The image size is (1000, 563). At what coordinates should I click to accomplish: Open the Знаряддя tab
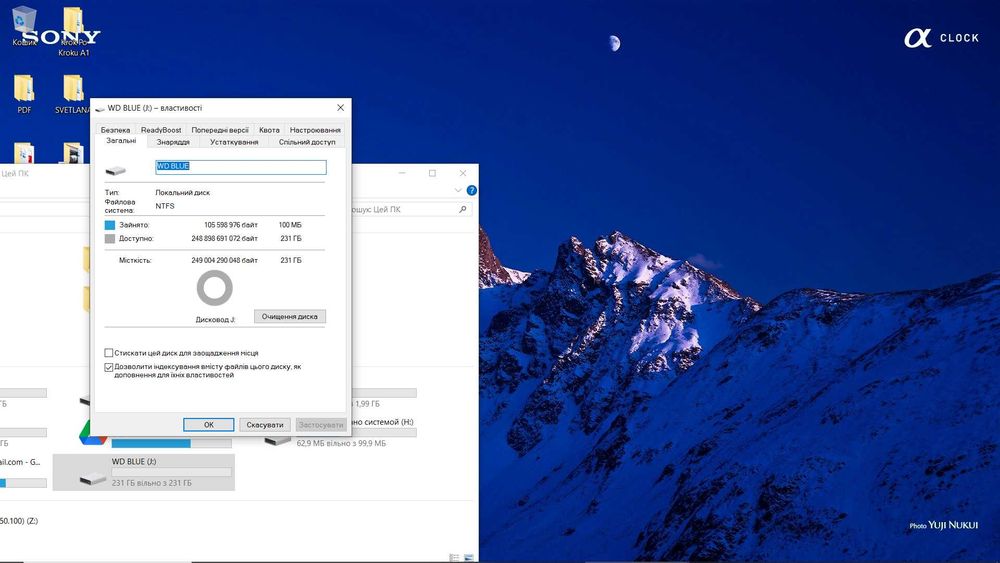173,142
